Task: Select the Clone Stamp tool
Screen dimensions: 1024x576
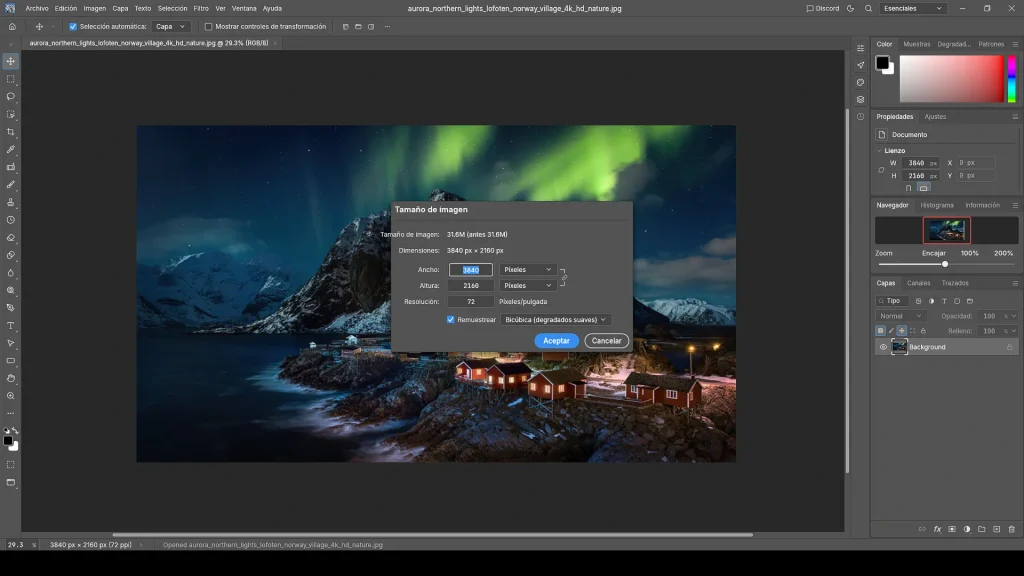Action: pyautogui.click(x=10, y=202)
